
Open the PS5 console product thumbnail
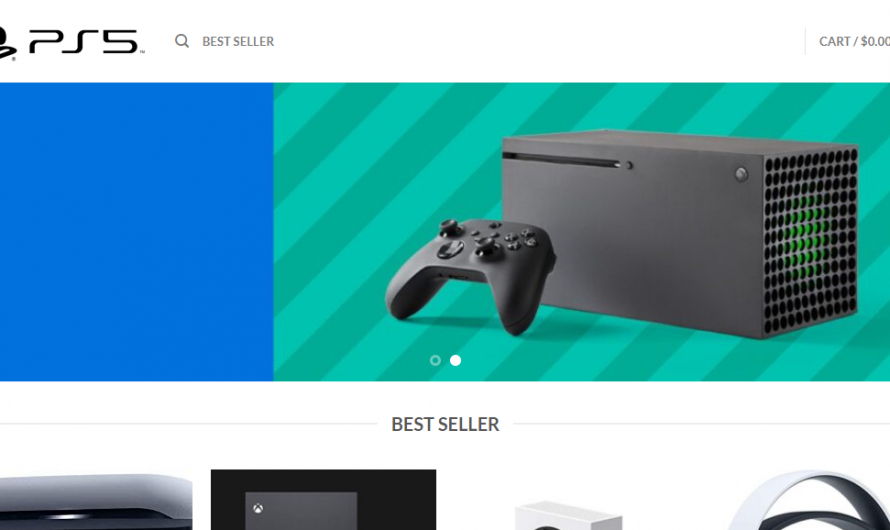coord(95,502)
